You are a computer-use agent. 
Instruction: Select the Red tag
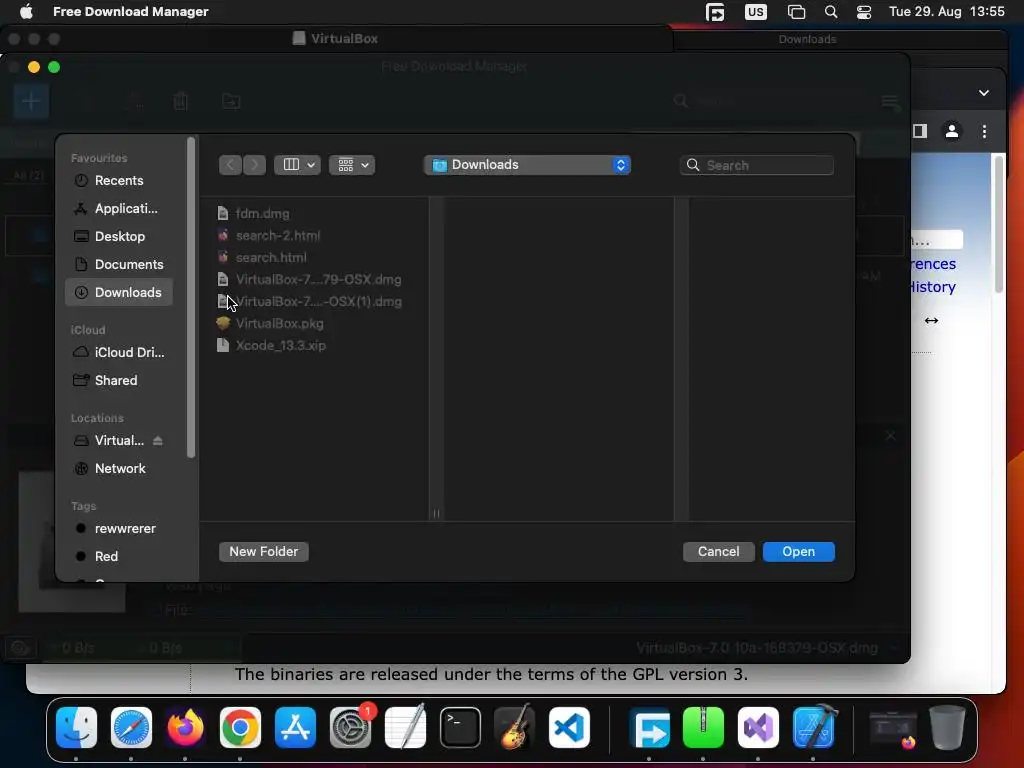[118, 556]
